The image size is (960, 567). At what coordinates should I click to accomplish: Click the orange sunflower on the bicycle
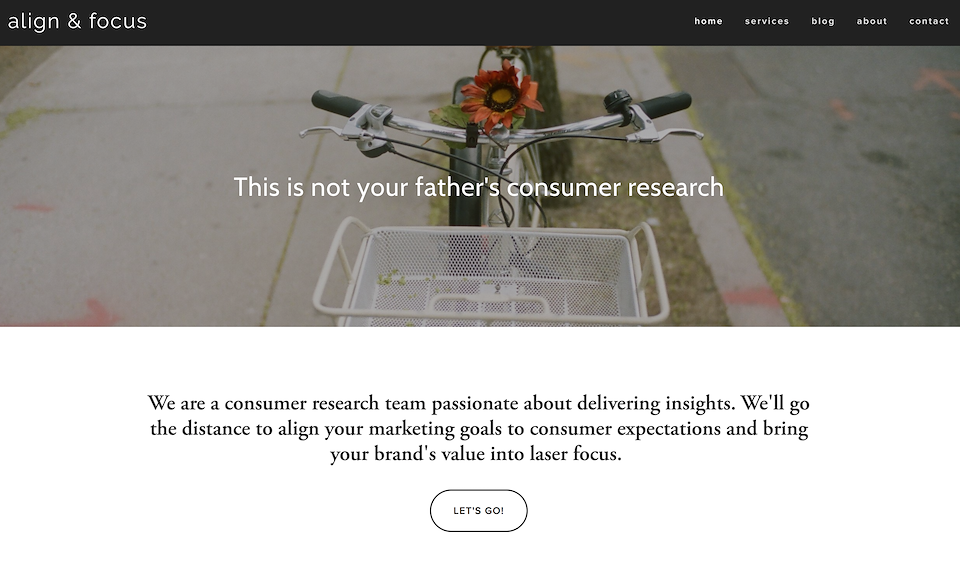click(501, 97)
